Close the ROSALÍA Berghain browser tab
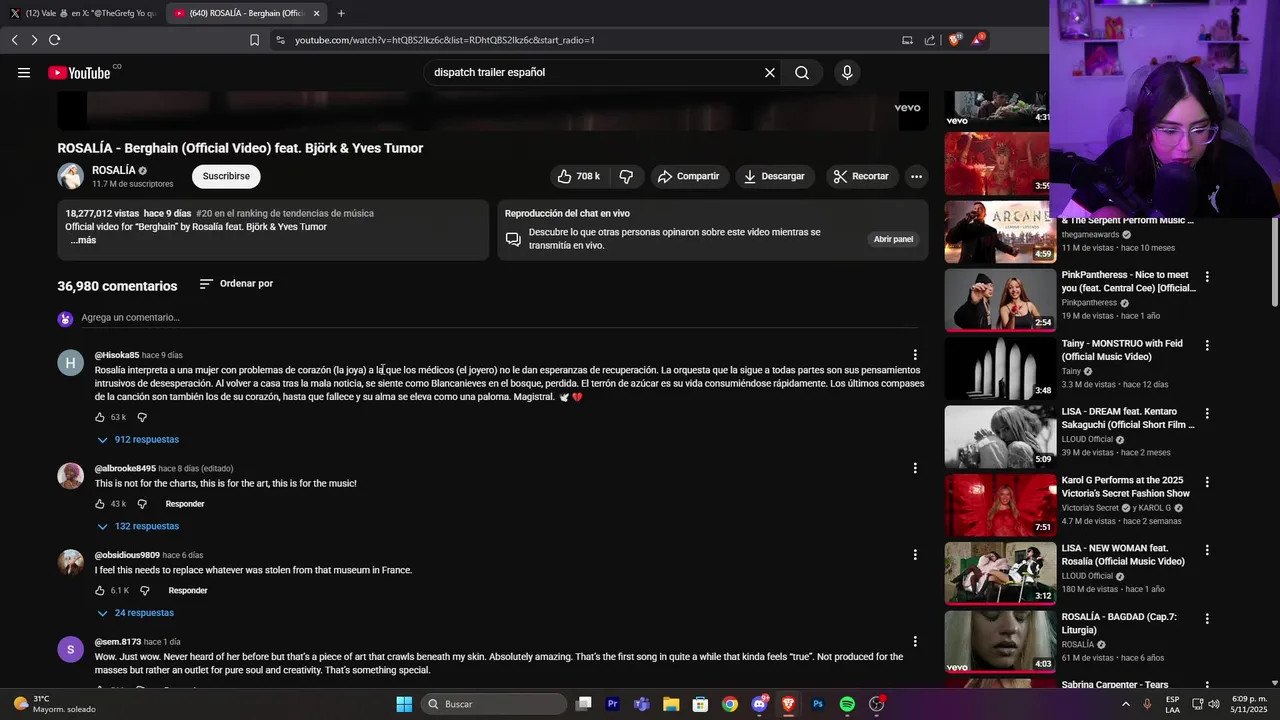The image size is (1280, 720). point(317,13)
